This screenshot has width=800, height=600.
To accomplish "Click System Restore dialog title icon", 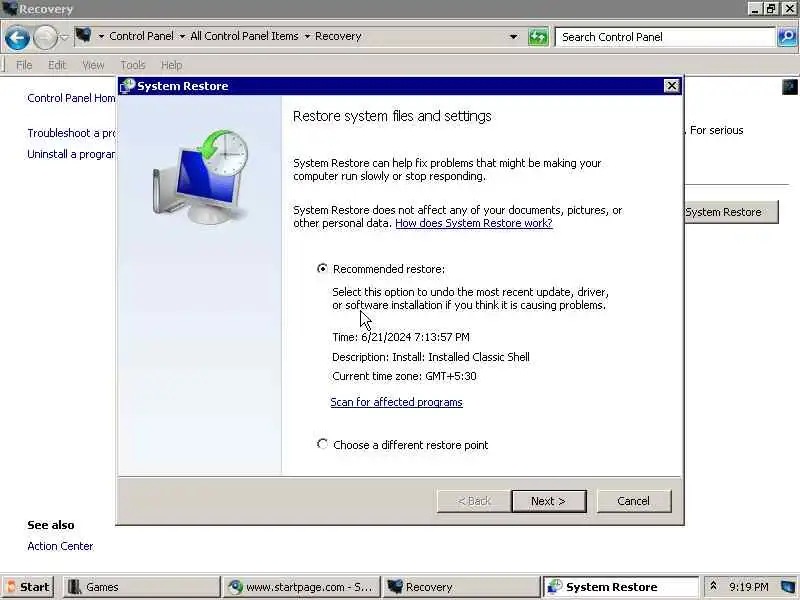I will (x=128, y=86).
